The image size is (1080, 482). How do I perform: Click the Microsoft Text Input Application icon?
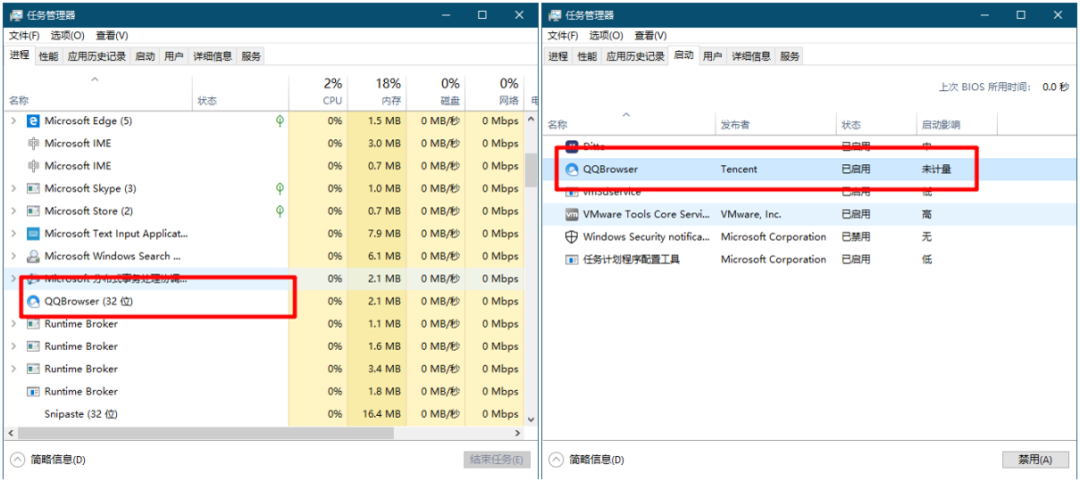[32, 233]
